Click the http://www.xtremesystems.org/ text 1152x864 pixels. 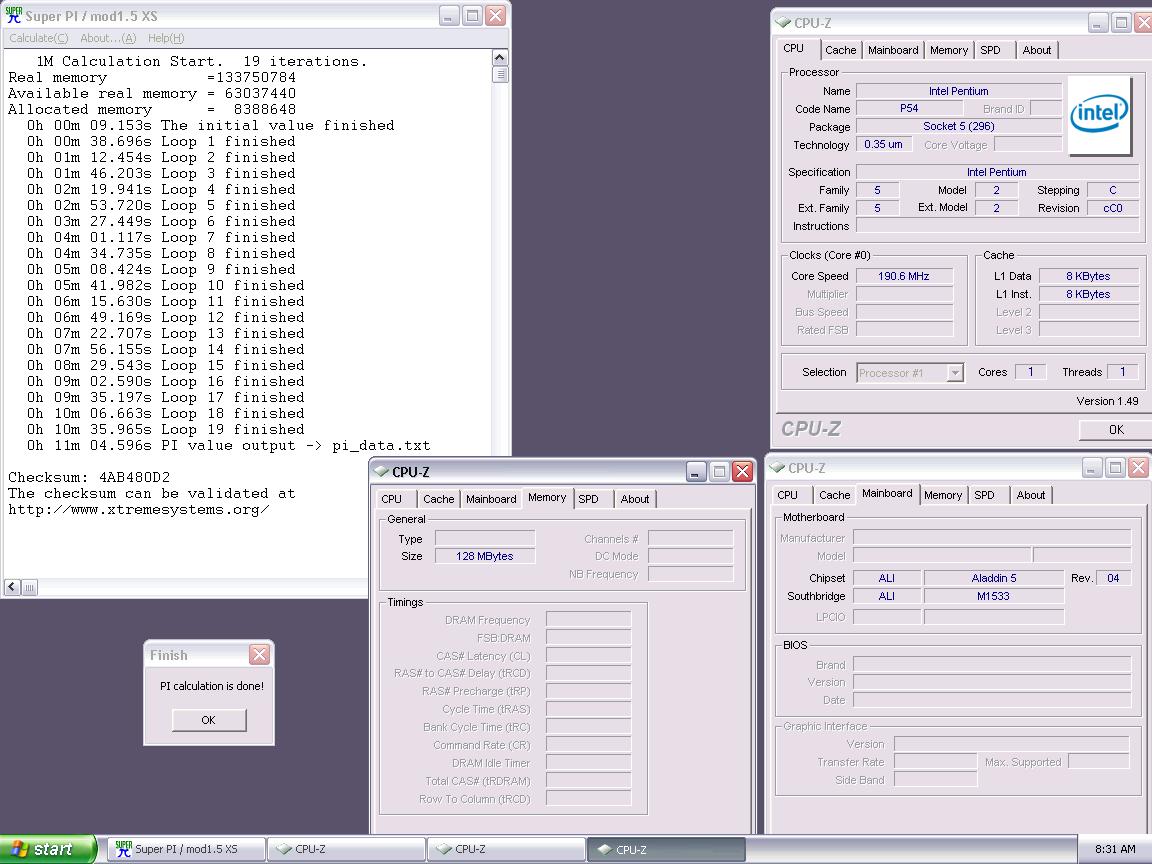139,510
